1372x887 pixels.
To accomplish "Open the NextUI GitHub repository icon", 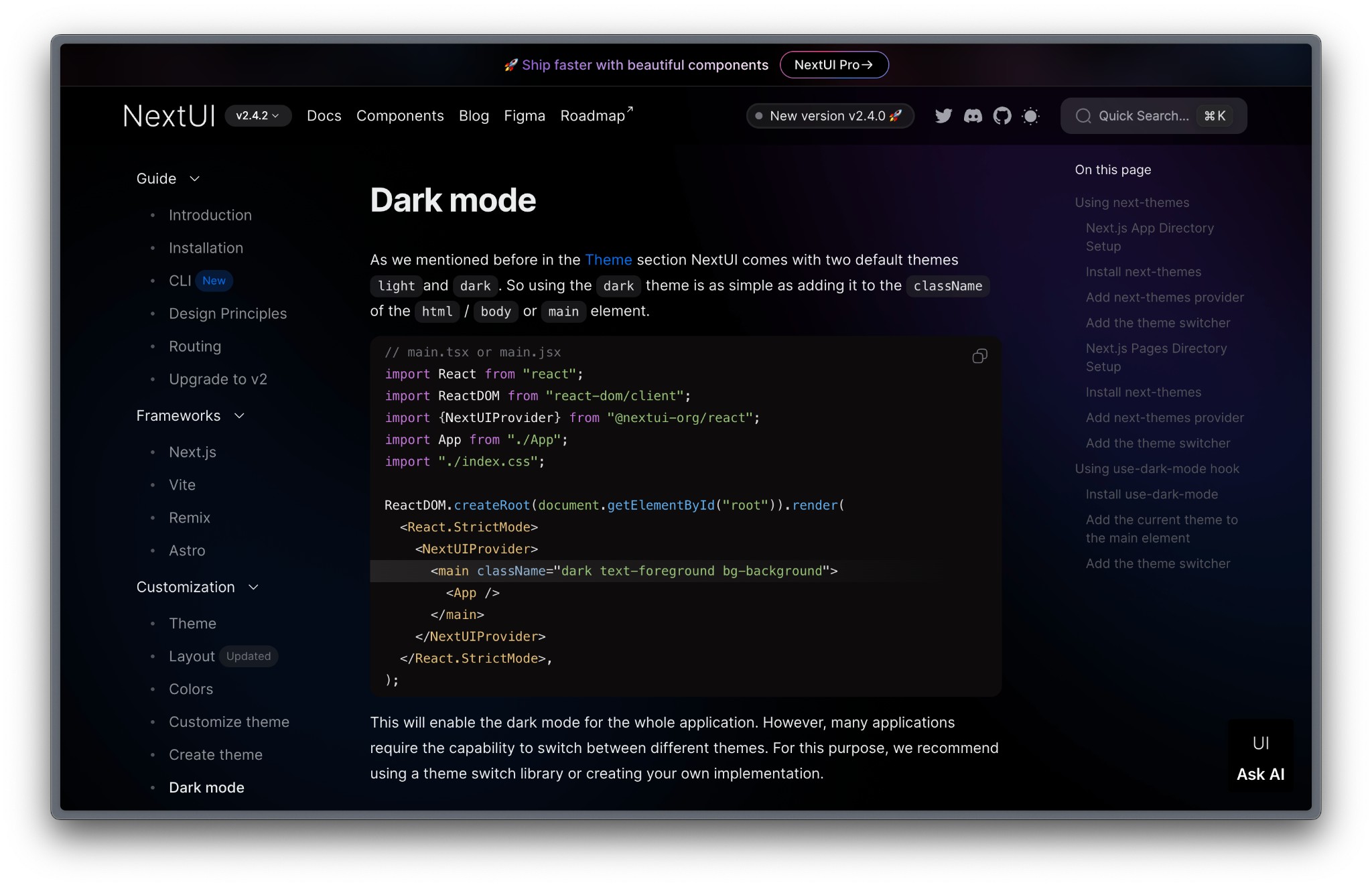I will coord(1002,115).
